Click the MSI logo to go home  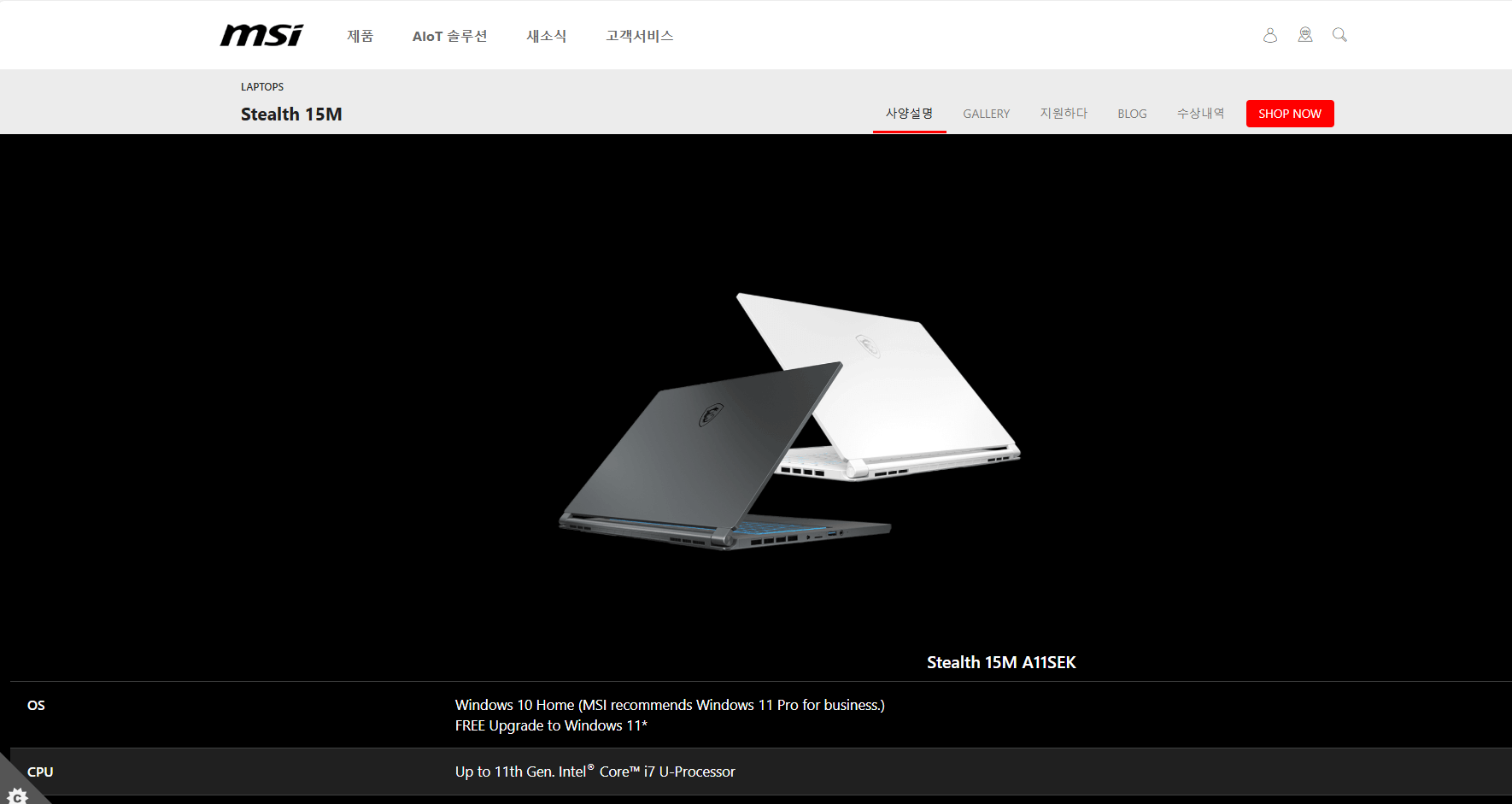click(261, 34)
